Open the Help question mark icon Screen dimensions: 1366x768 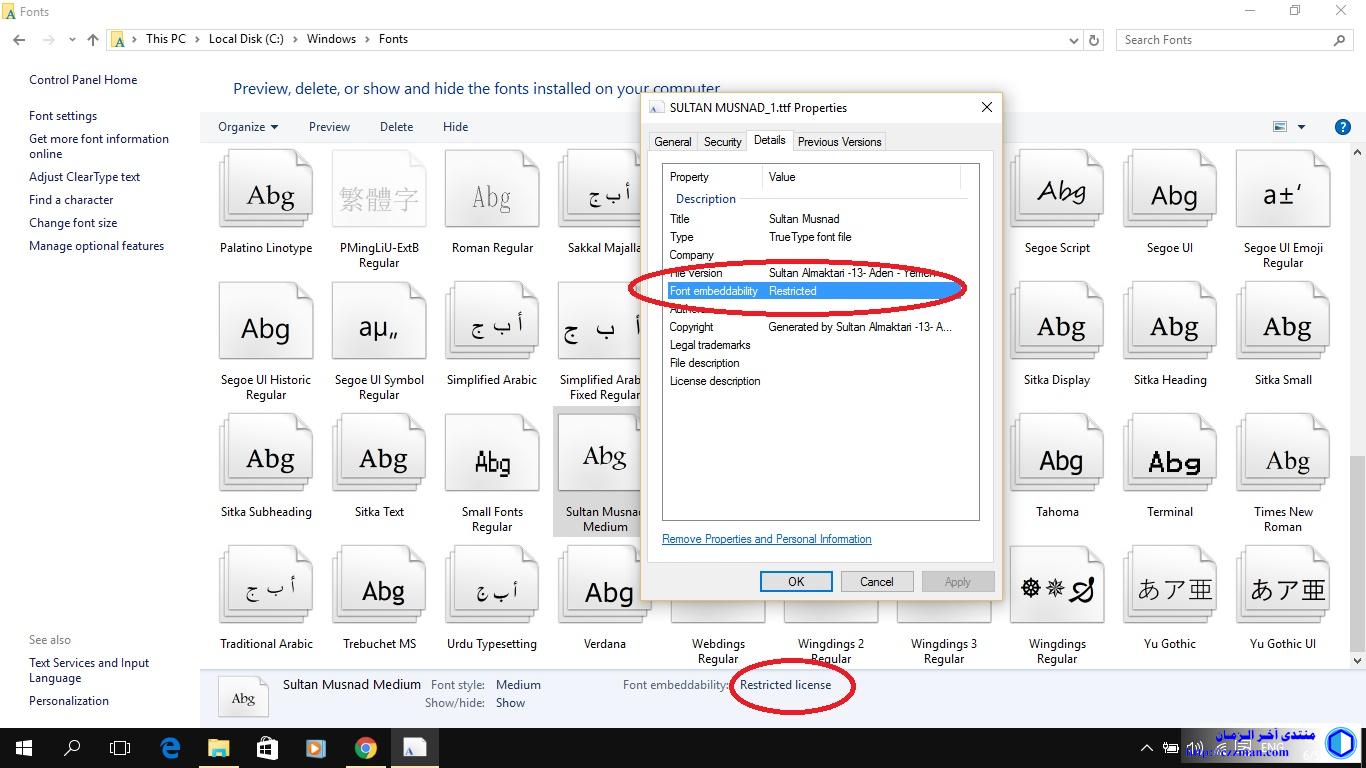(1343, 127)
